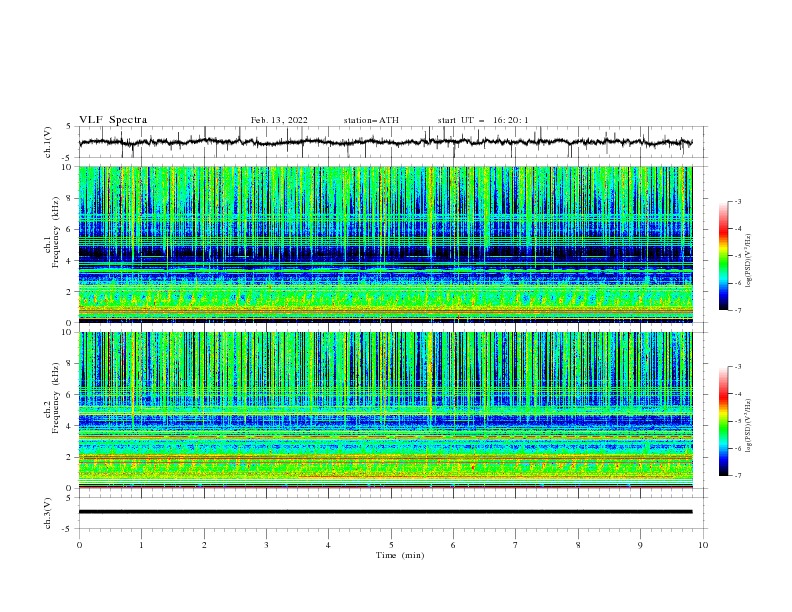Screen dimensions: 792x612
Task: Click tick label "5" on Time axis
Action: (391, 545)
